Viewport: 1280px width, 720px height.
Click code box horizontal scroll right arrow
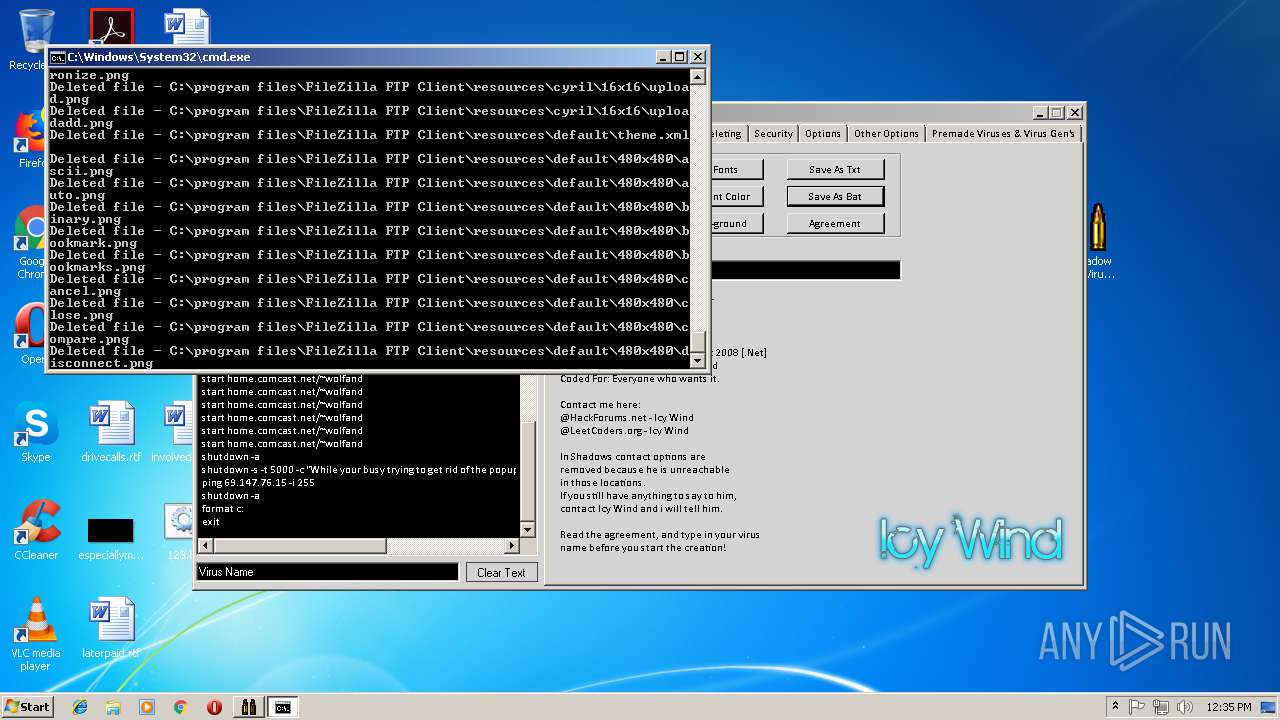(512, 546)
